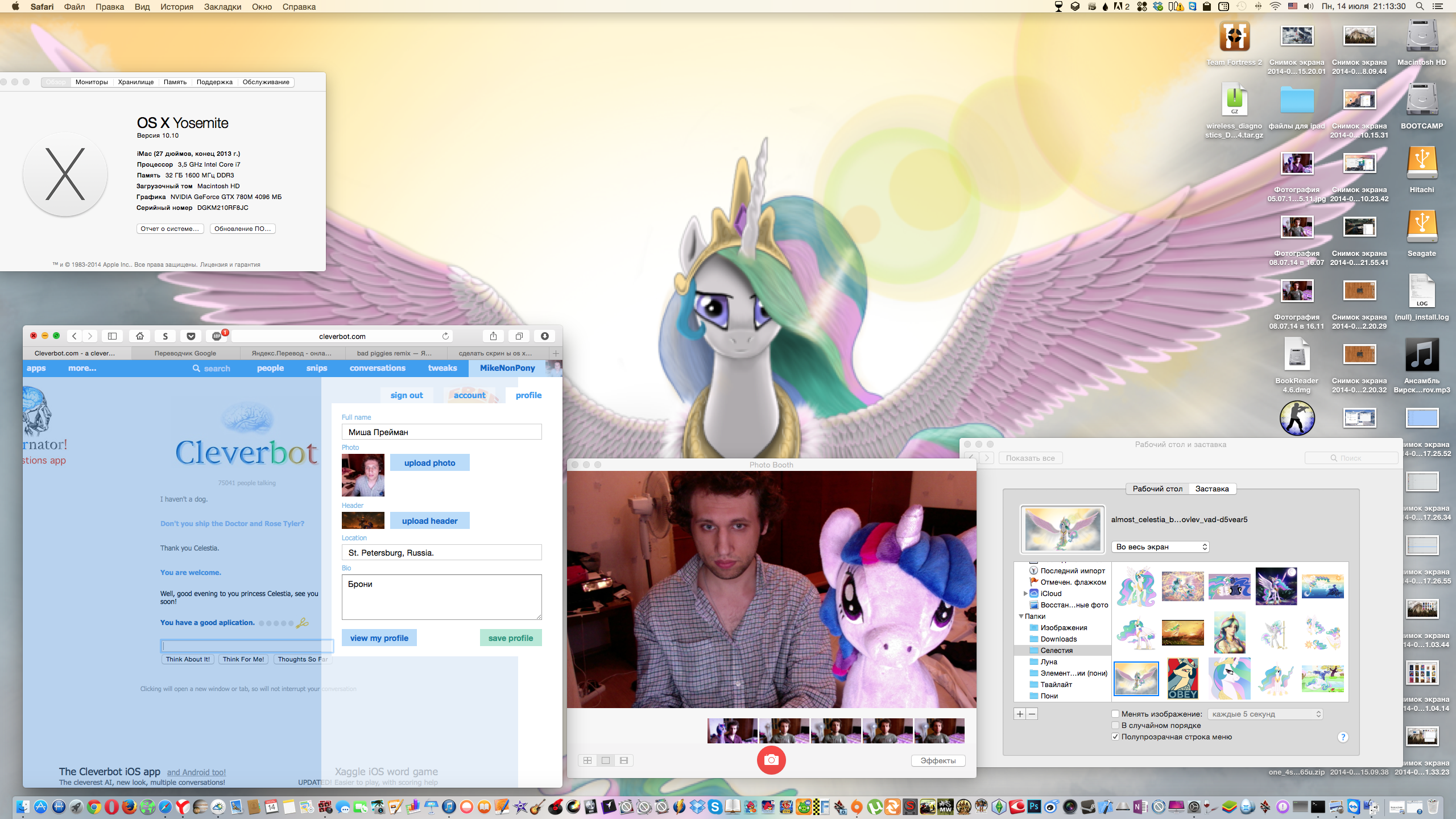Viewport: 1456px width, 819px height.
Task: Click Обновление ПО button
Action: pos(243,229)
